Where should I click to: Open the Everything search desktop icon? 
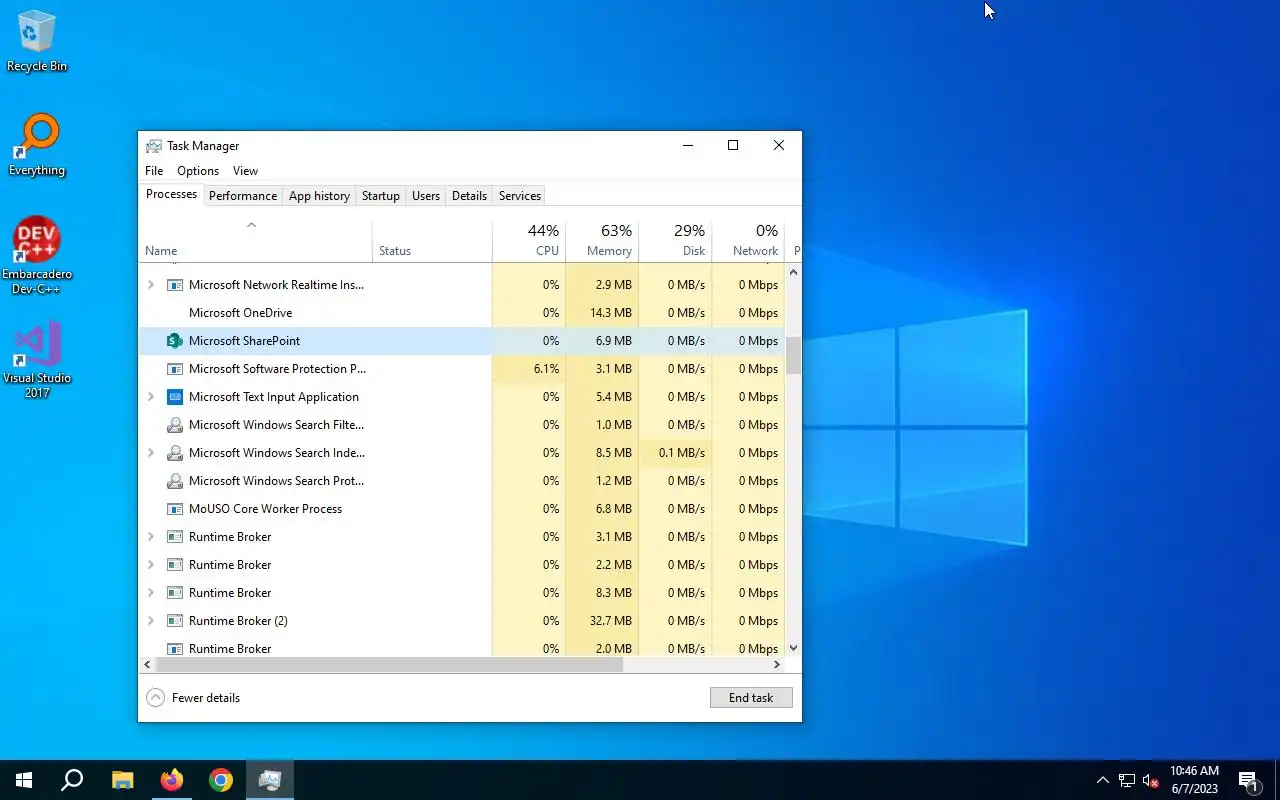tap(37, 145)
